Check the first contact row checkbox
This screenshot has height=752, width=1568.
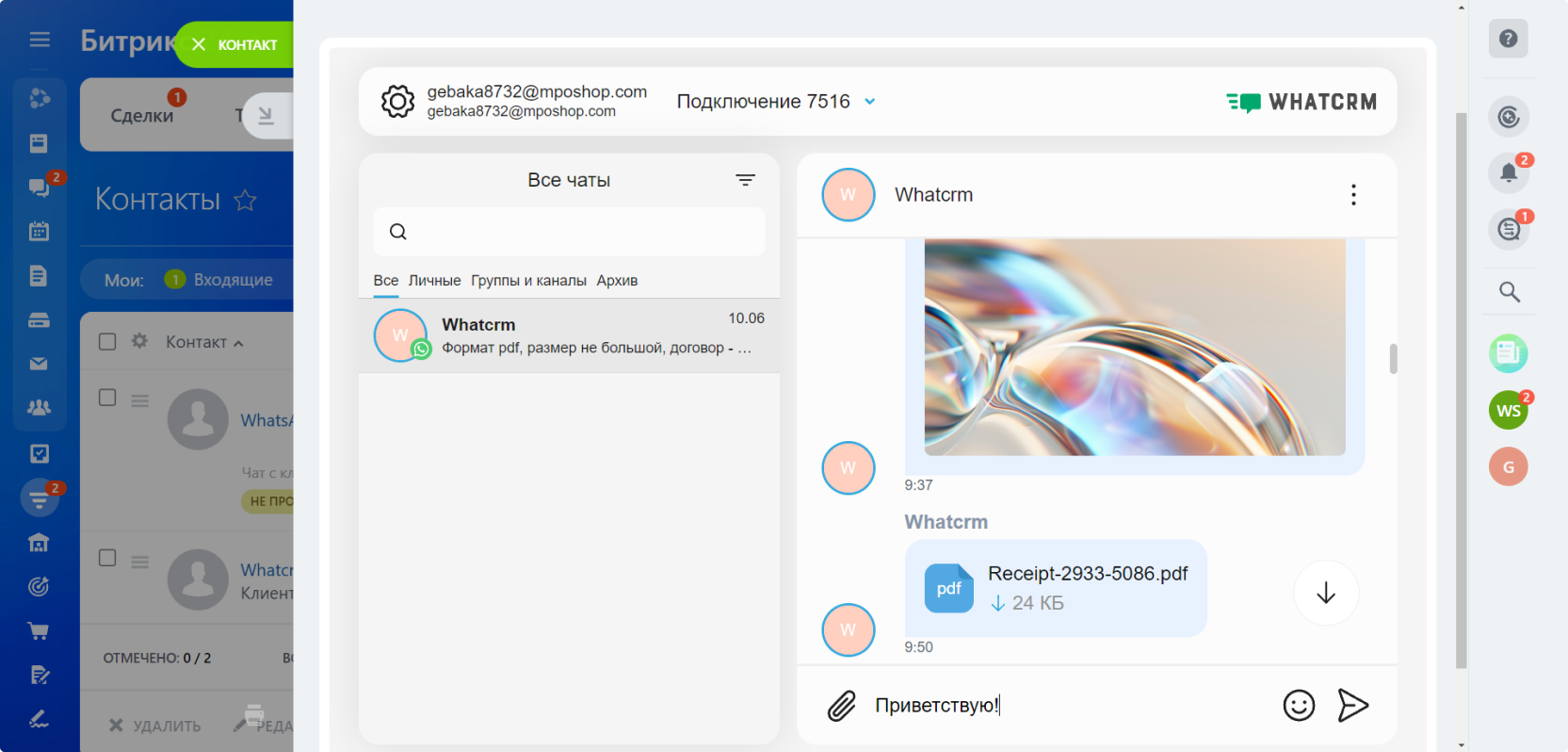tap(107, 398)
